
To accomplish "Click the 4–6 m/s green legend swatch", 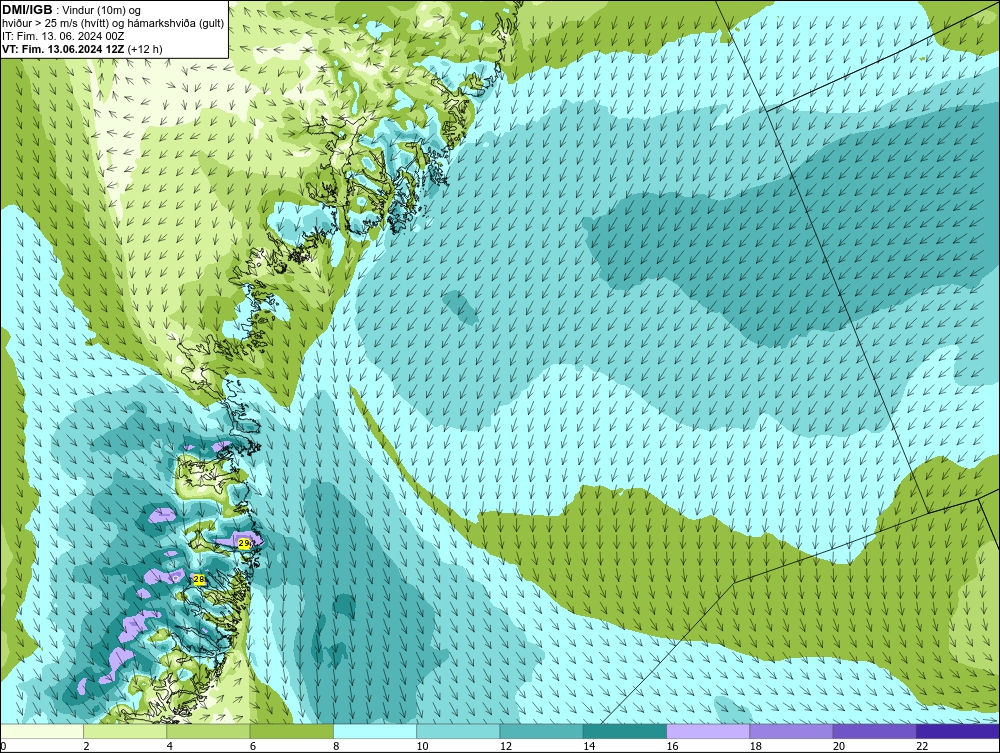I will tap(209, 731).
